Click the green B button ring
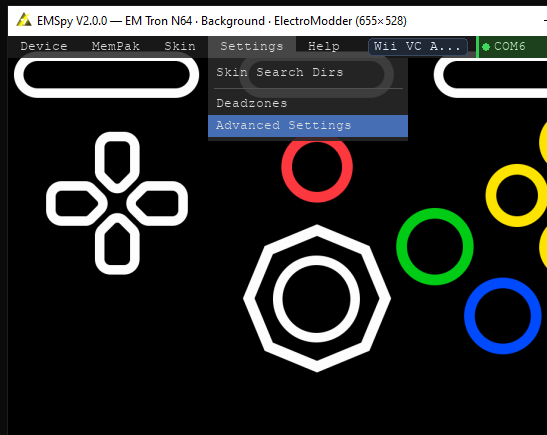Viewport: 547px width, 435px height. [x=435, y=247]
